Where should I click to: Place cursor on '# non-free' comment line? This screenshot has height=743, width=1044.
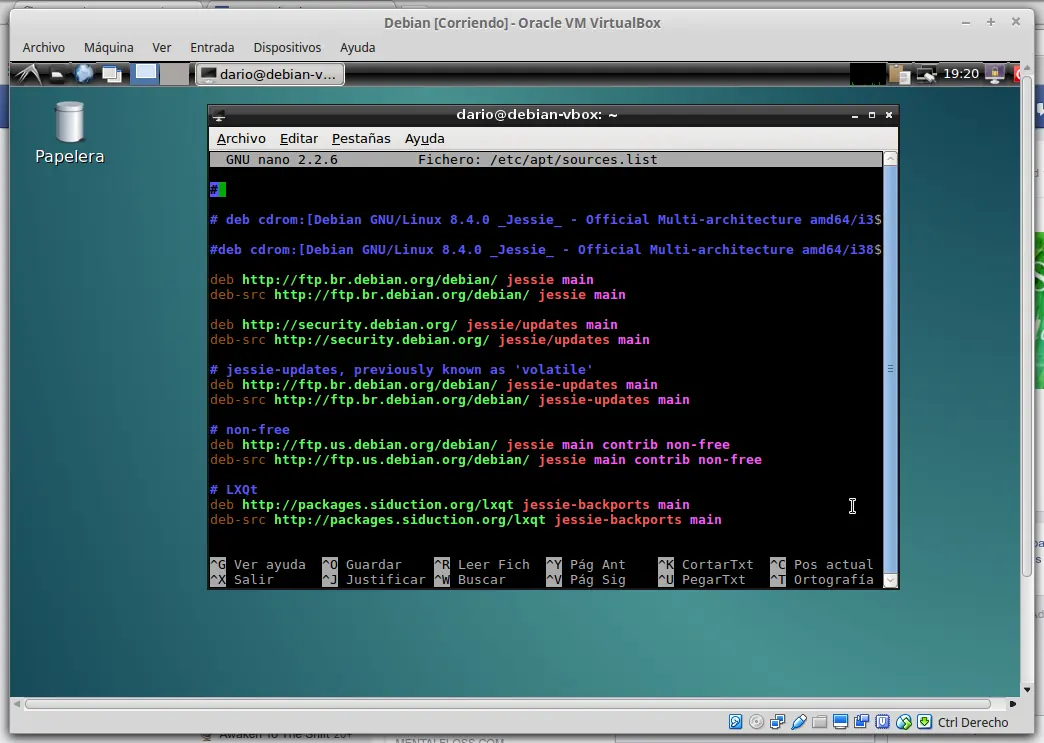[250, 429]
